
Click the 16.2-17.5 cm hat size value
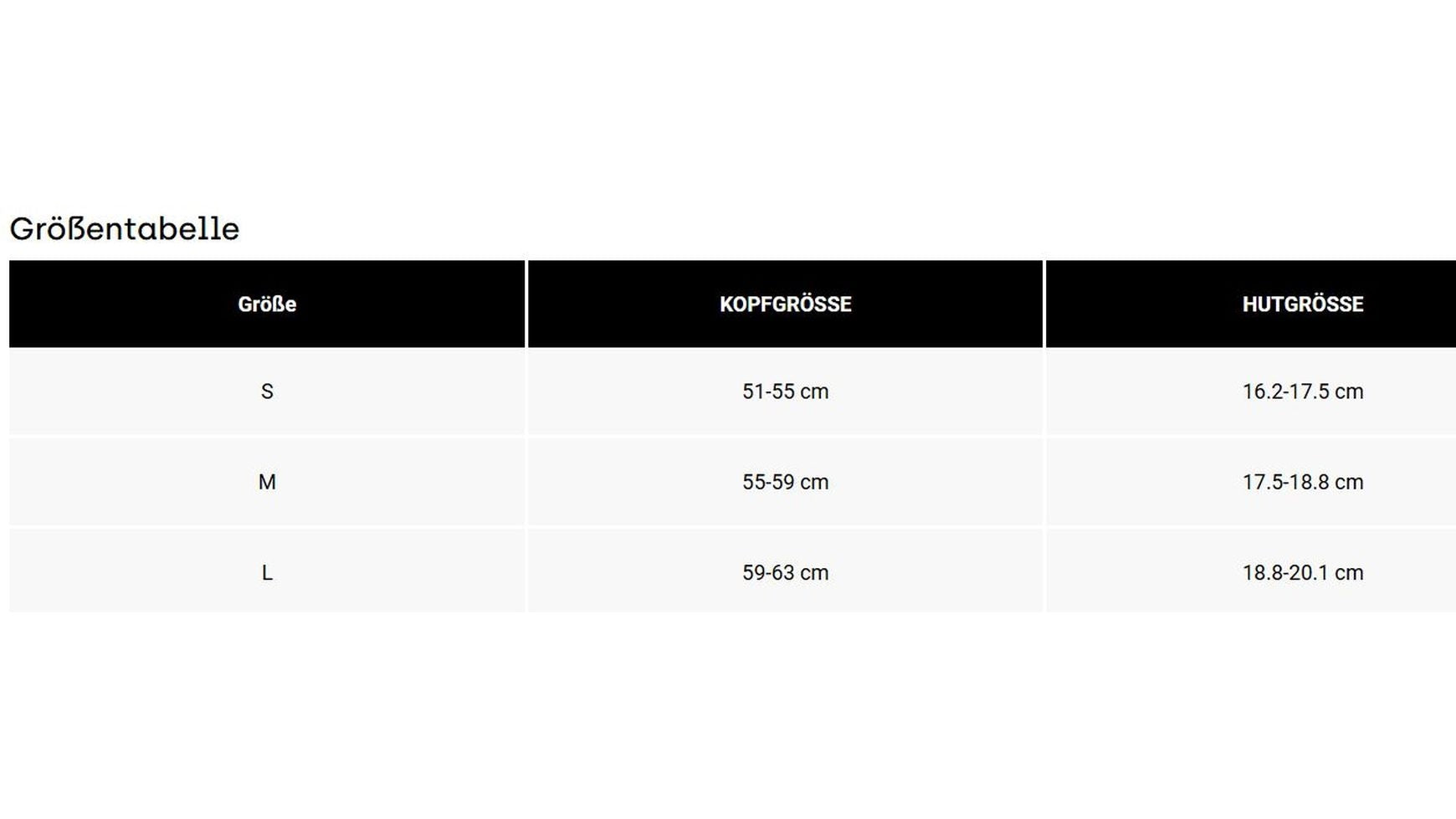pos(1302,392)
